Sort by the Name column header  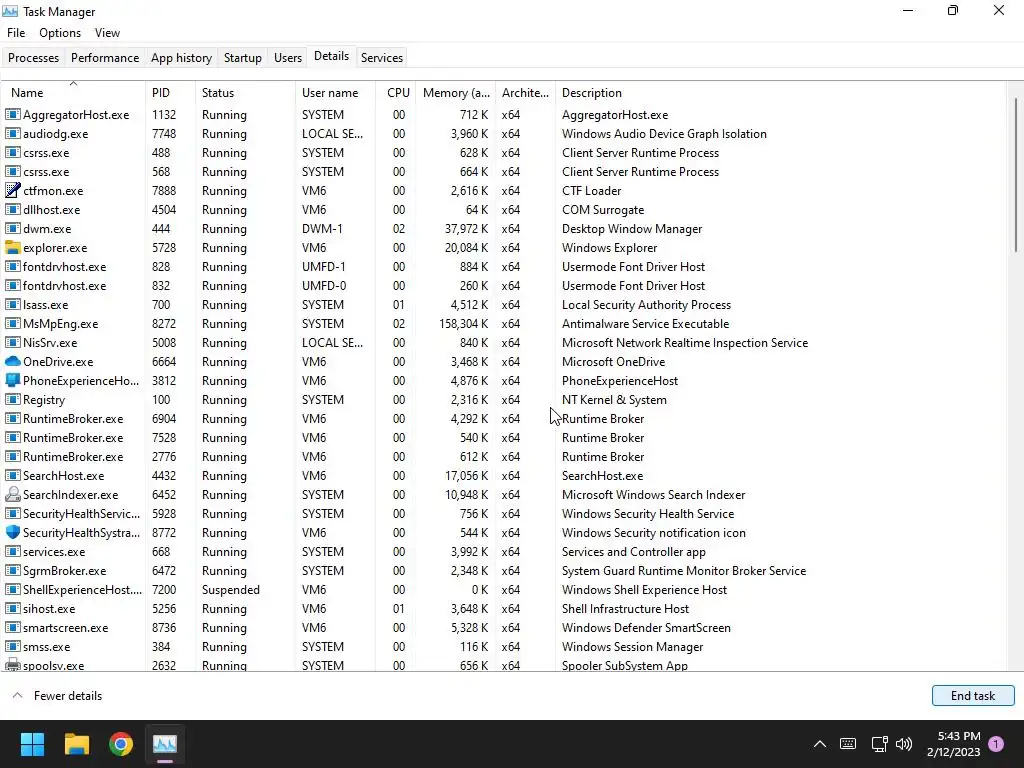point(74,93)
